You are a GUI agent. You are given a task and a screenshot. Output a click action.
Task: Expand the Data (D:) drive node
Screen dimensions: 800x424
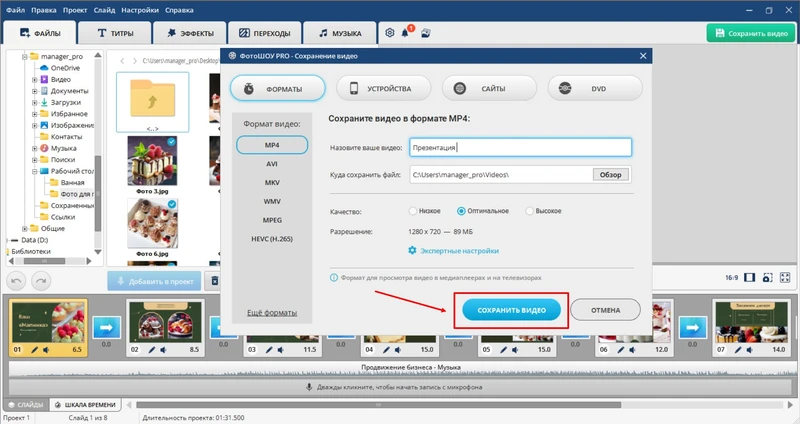coord(9,240)
